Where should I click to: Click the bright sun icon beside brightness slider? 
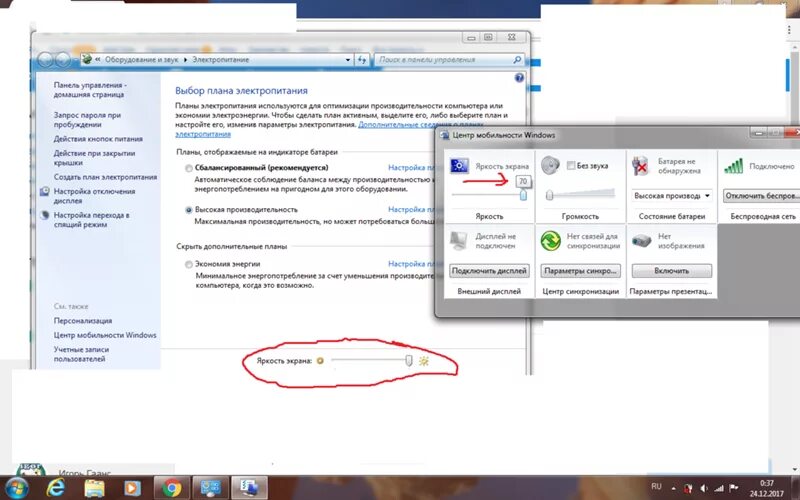(x=424, y=361)
